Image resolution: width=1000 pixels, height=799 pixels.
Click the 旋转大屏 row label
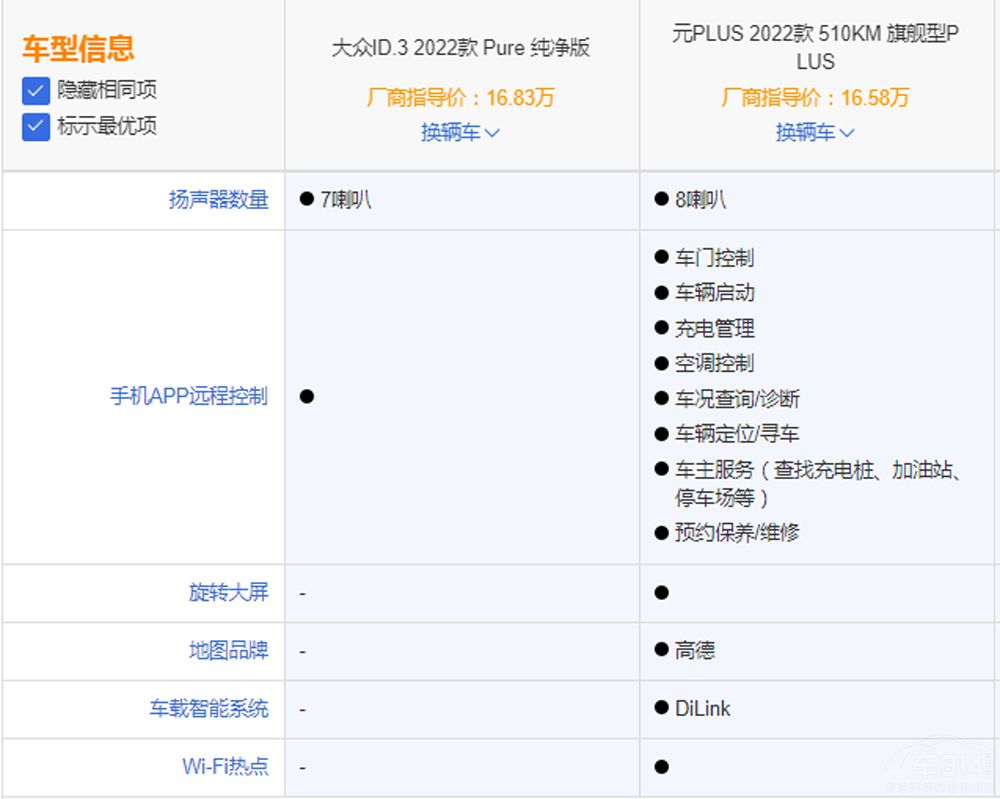pos(228,592)
